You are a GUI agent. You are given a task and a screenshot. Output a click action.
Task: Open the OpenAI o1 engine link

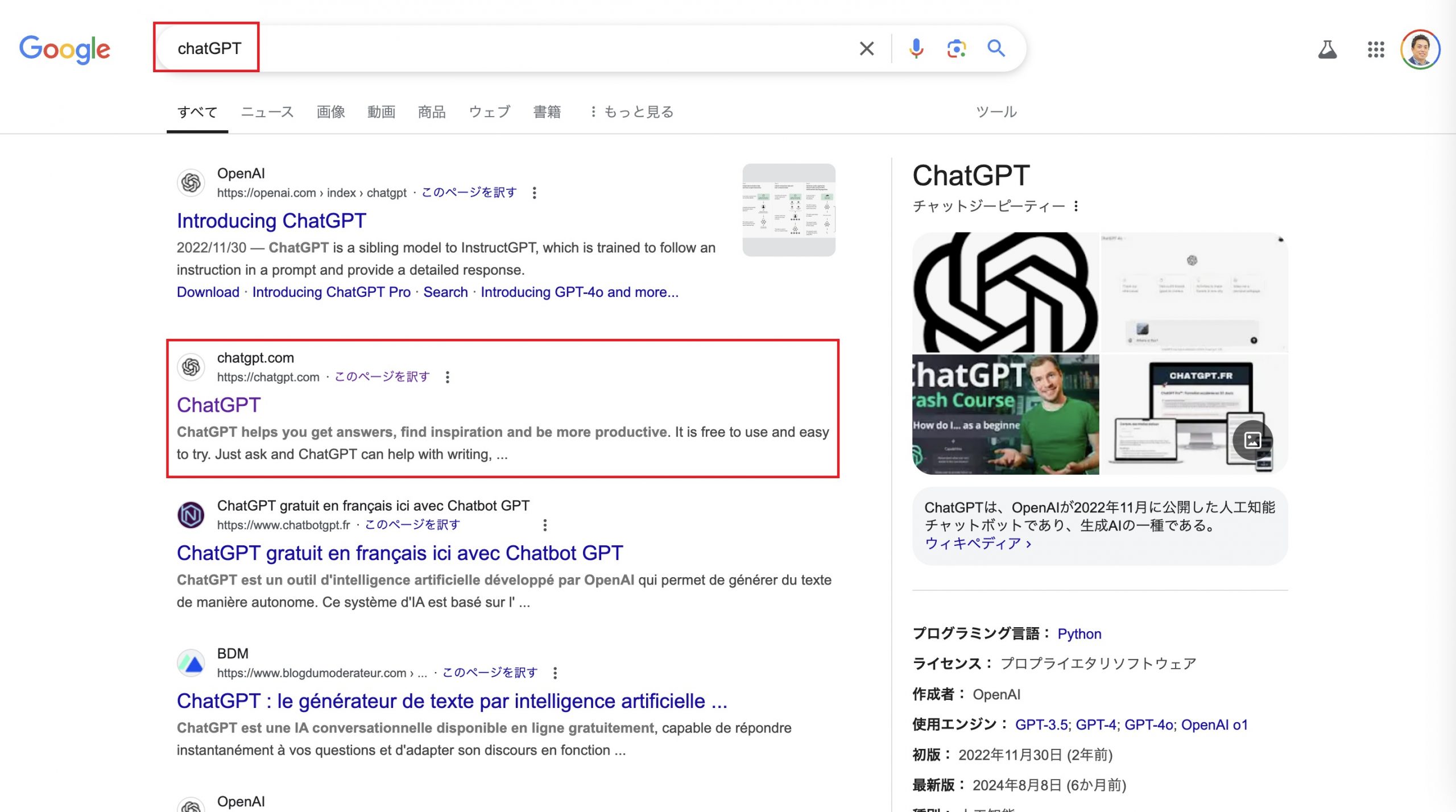[x=1214, y=724]
